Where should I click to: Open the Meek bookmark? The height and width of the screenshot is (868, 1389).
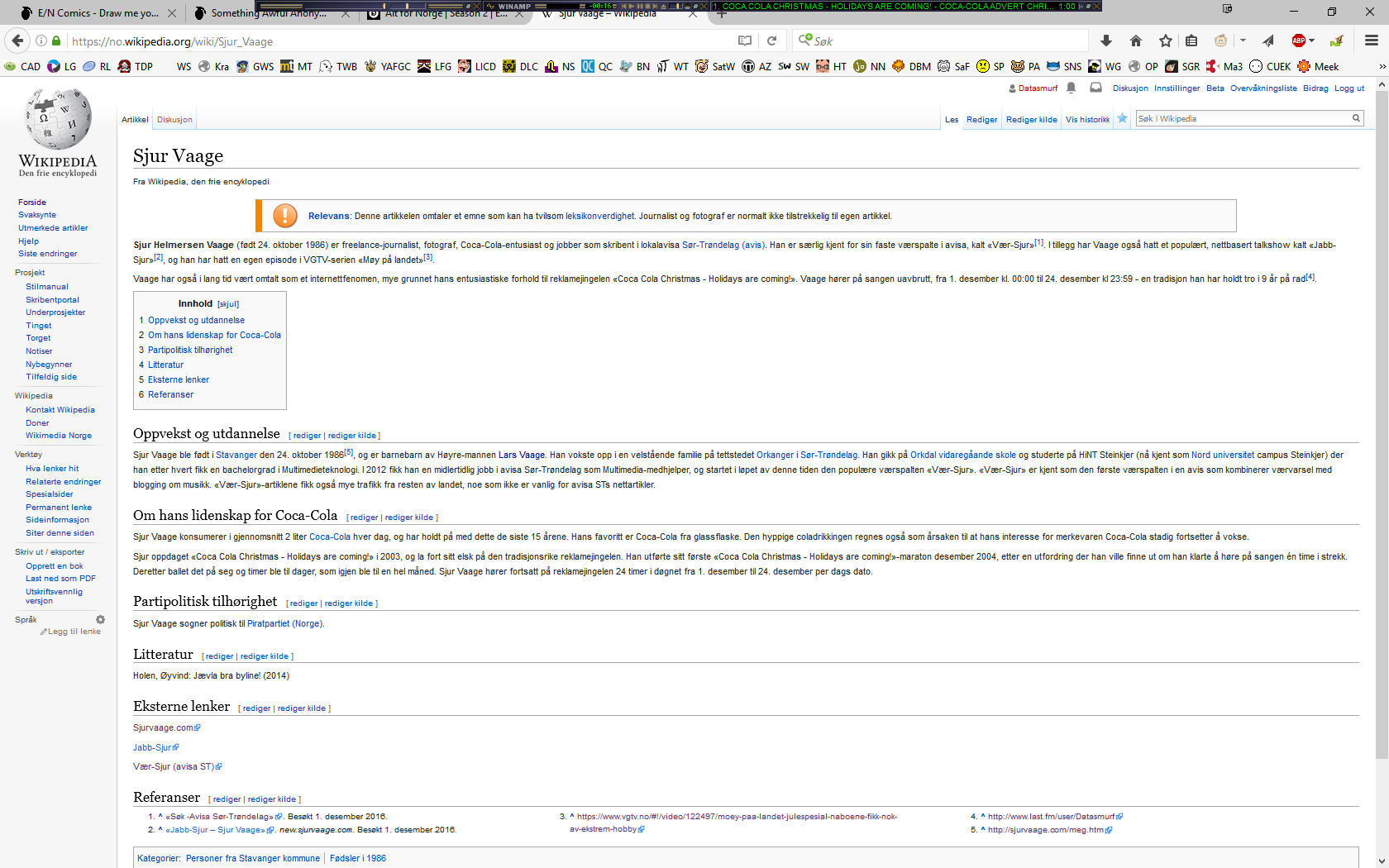coord(1318,66)
